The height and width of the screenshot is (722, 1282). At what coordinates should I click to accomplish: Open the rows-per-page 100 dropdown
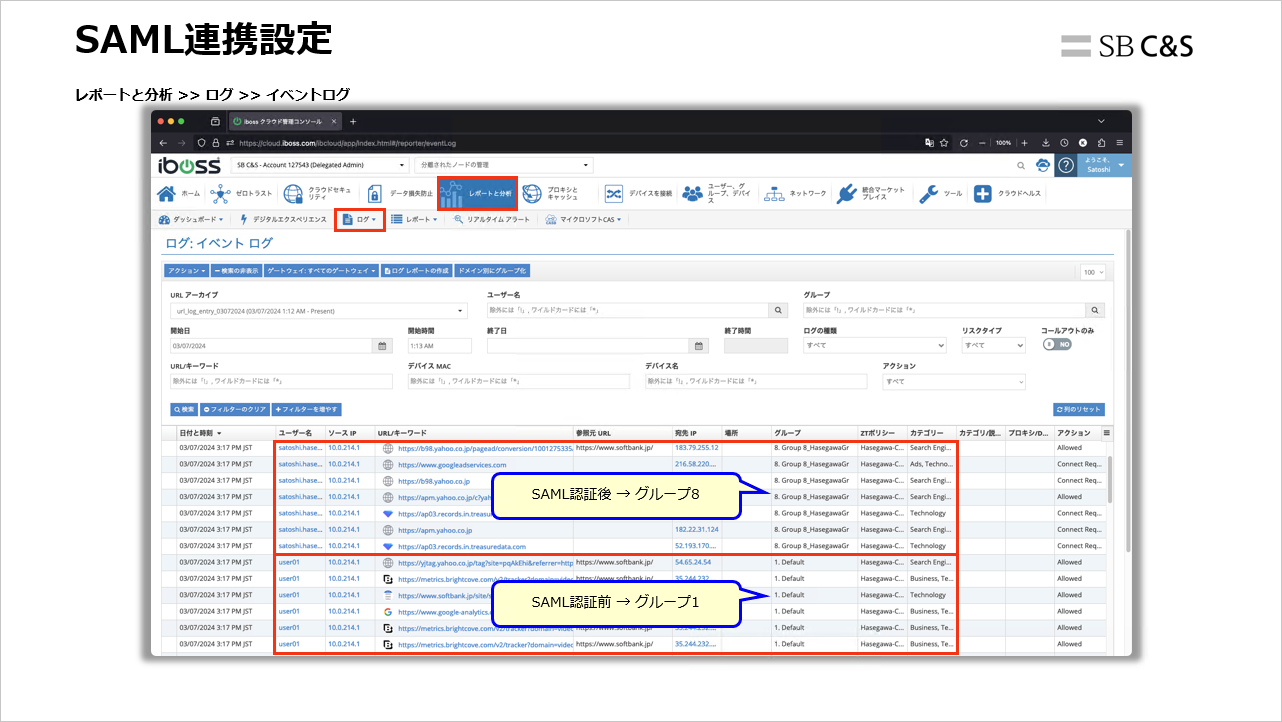click(x=1092, y=272)
